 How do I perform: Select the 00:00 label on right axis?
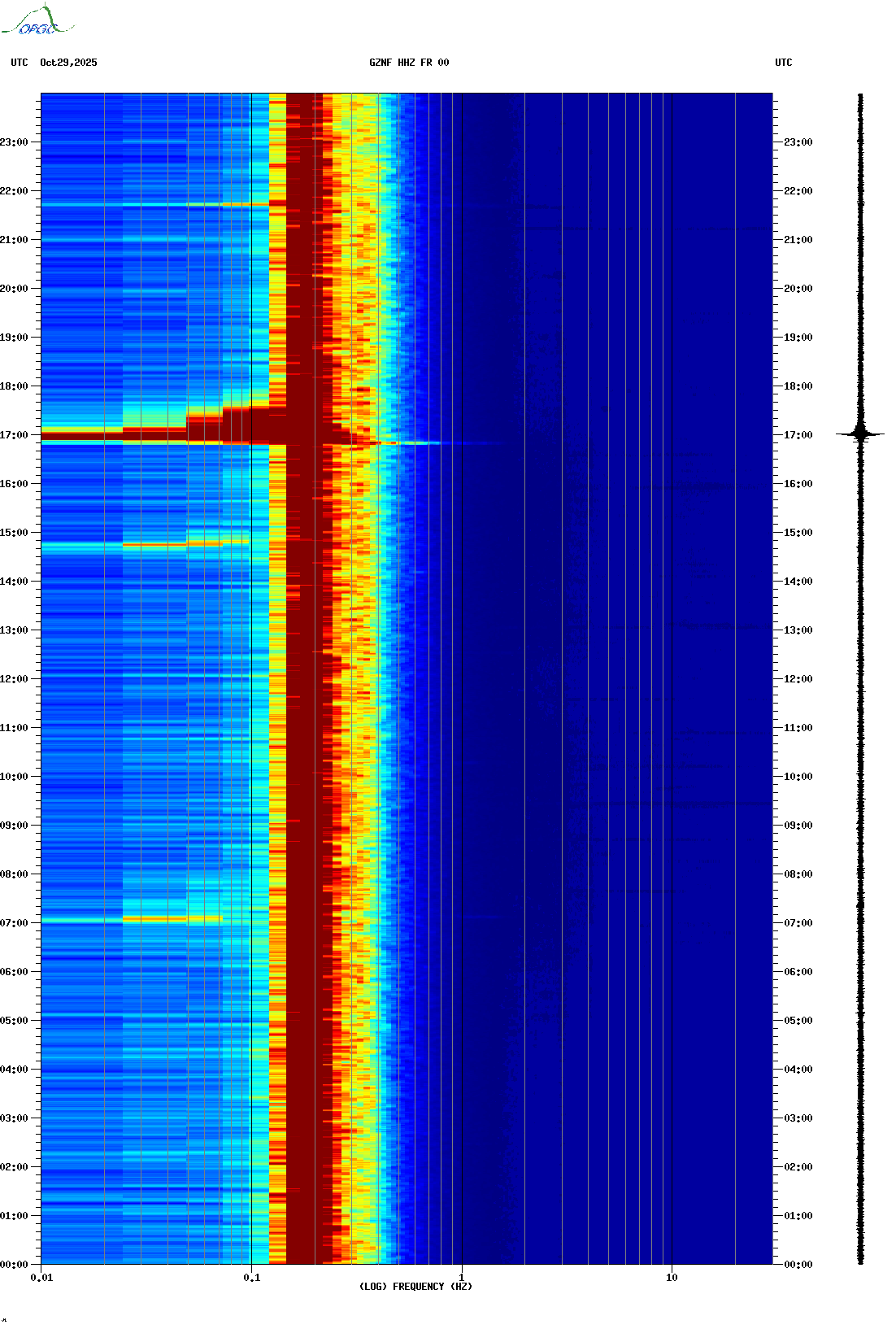[x=798, y=1265]
